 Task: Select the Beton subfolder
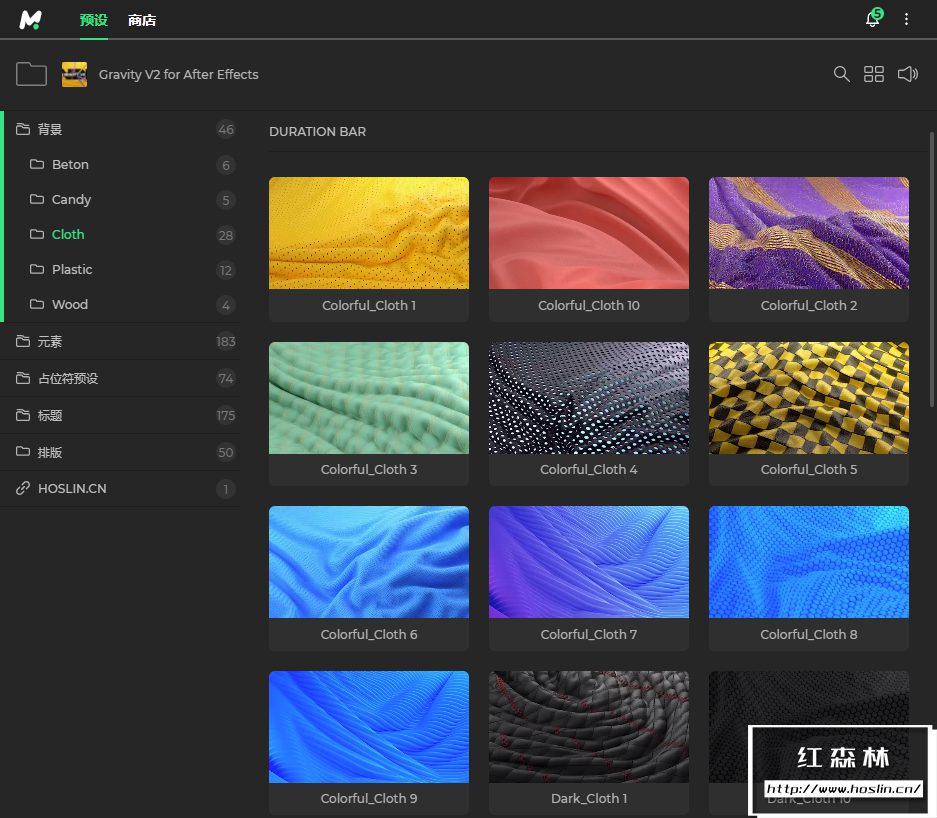(x=70, y=165)
